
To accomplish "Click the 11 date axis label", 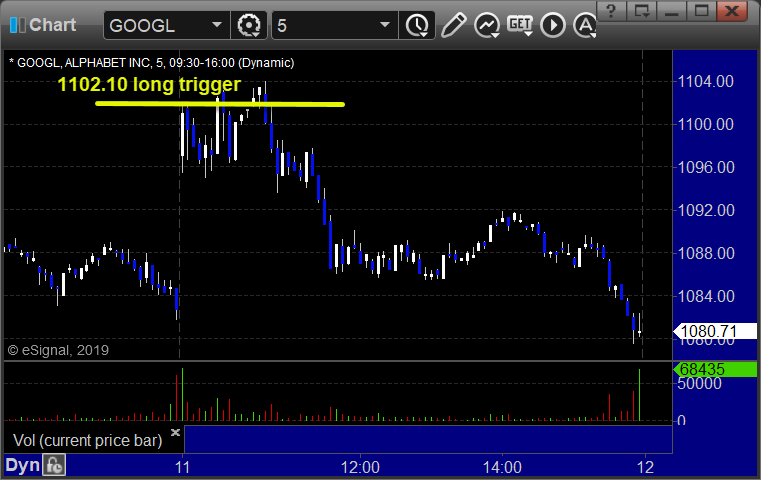I will click(182, 467).
